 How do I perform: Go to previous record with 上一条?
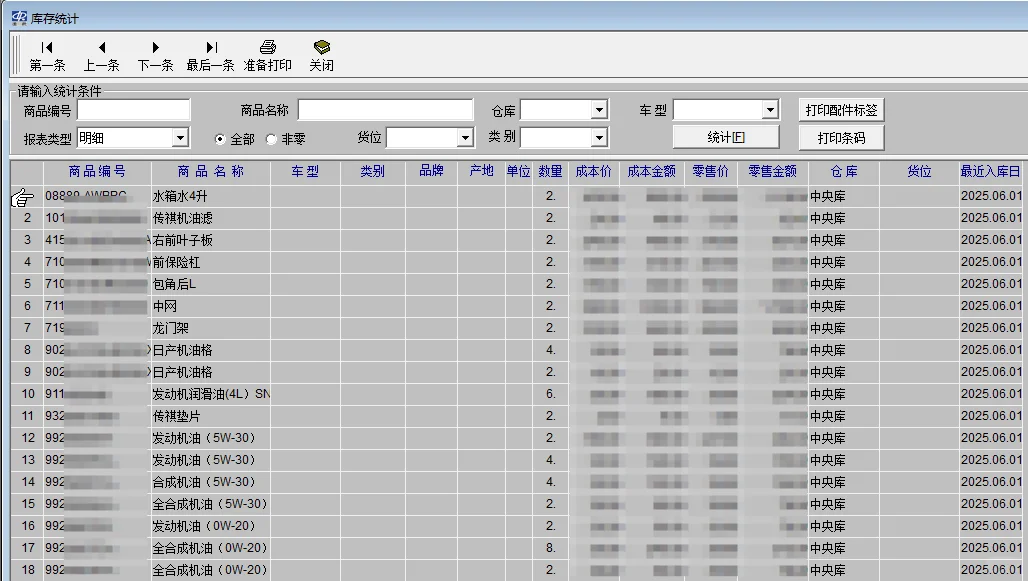click(x=102, y=55)
